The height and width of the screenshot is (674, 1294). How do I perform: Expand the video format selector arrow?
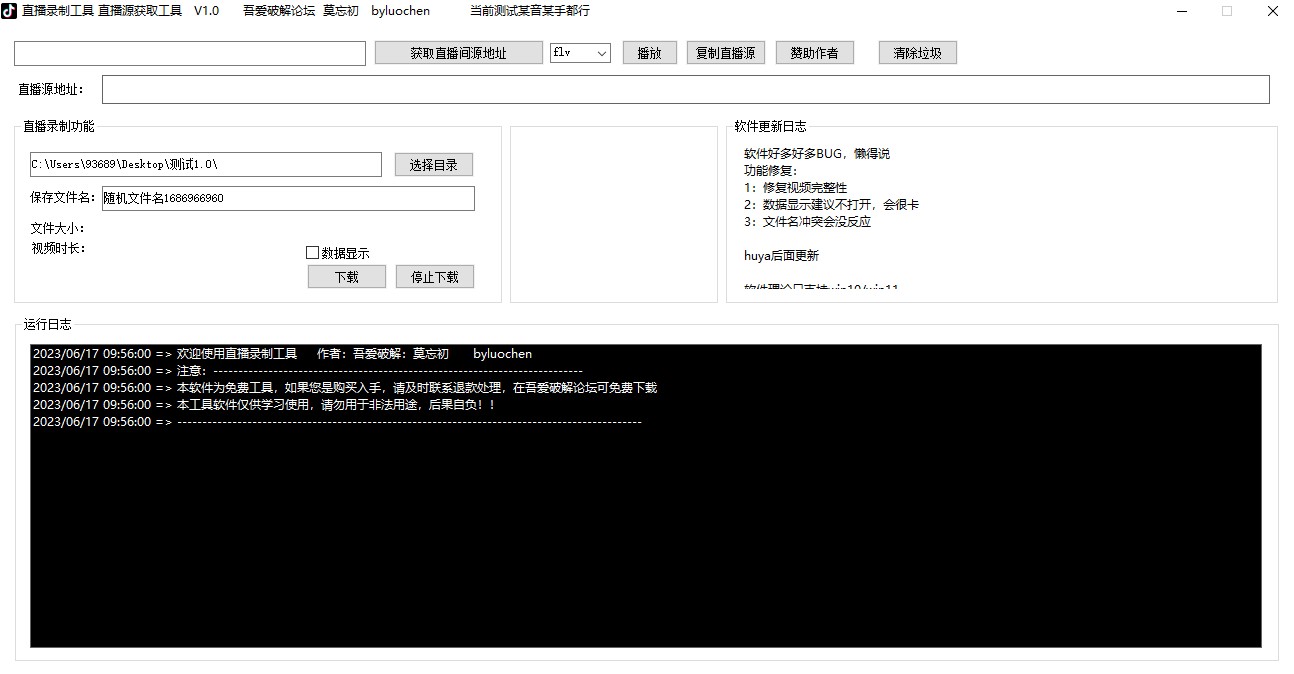coord(602,52)
